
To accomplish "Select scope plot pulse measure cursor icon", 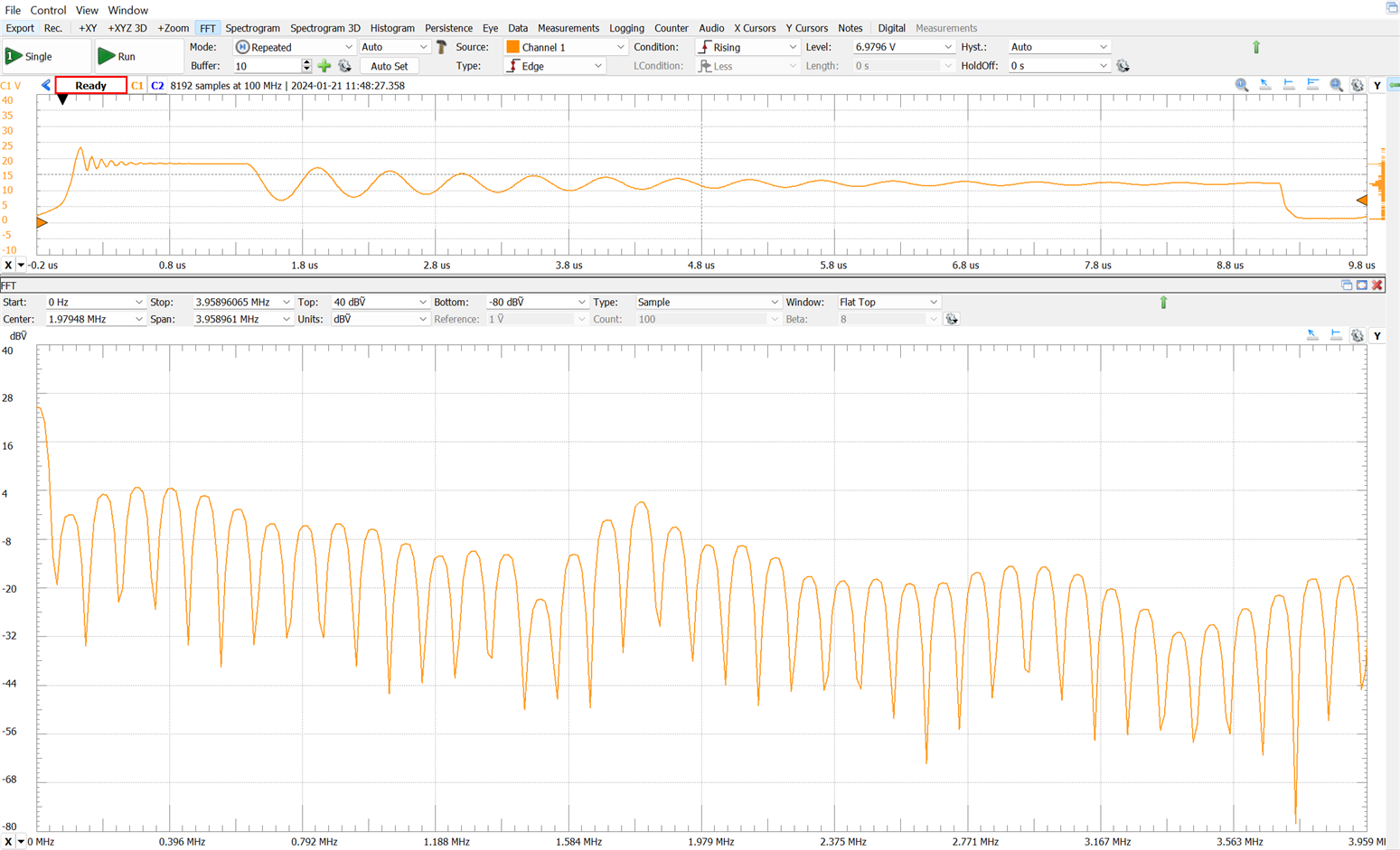I will 1312,85.
